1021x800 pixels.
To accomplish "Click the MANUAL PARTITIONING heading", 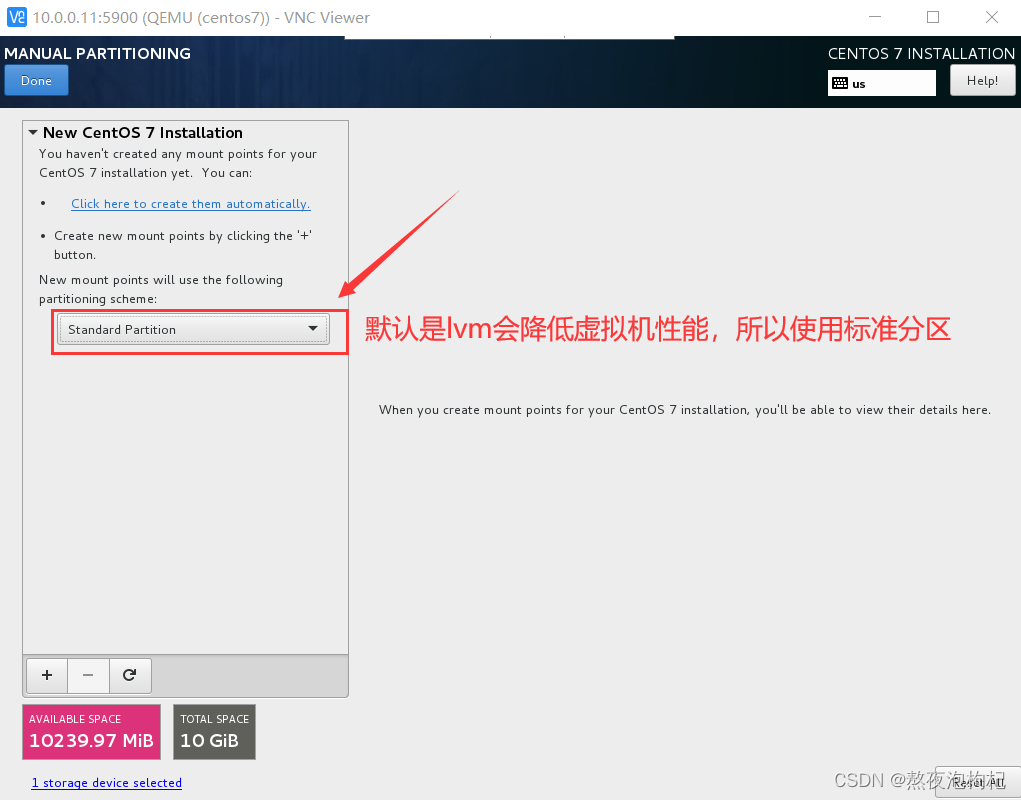I will click(x=98, y=53).
